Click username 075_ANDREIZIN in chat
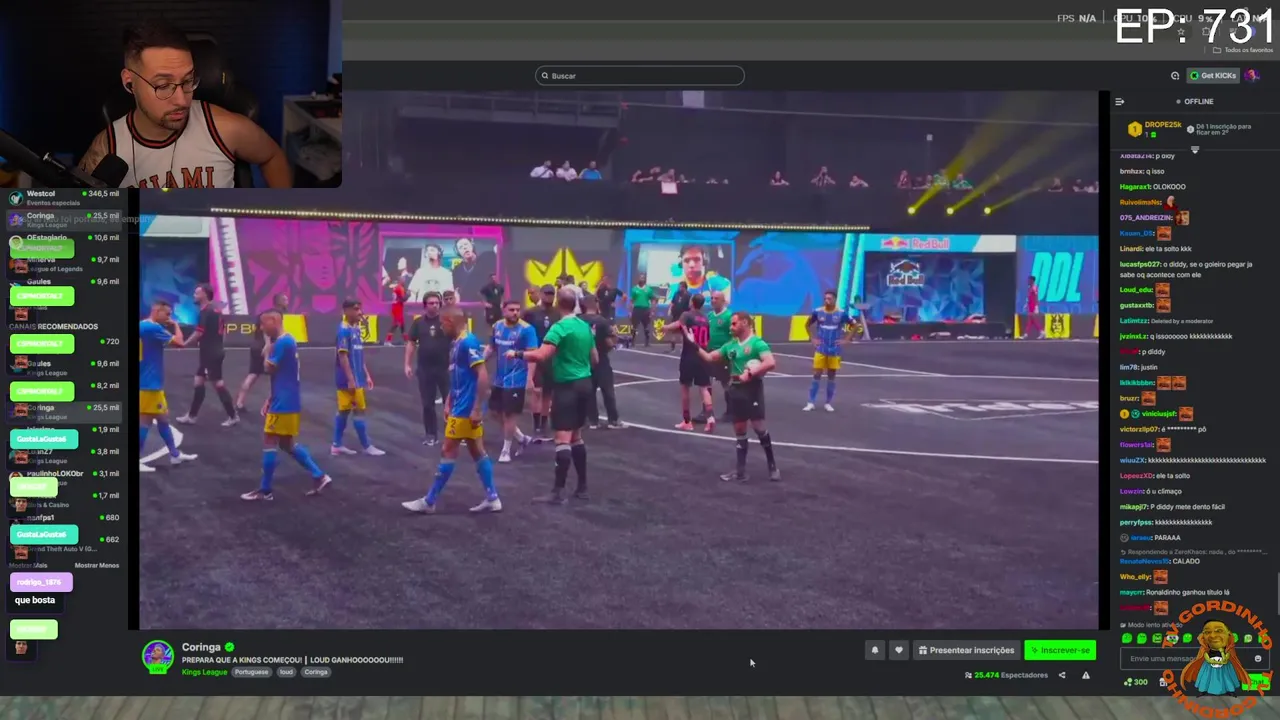 coord(1146,218)
